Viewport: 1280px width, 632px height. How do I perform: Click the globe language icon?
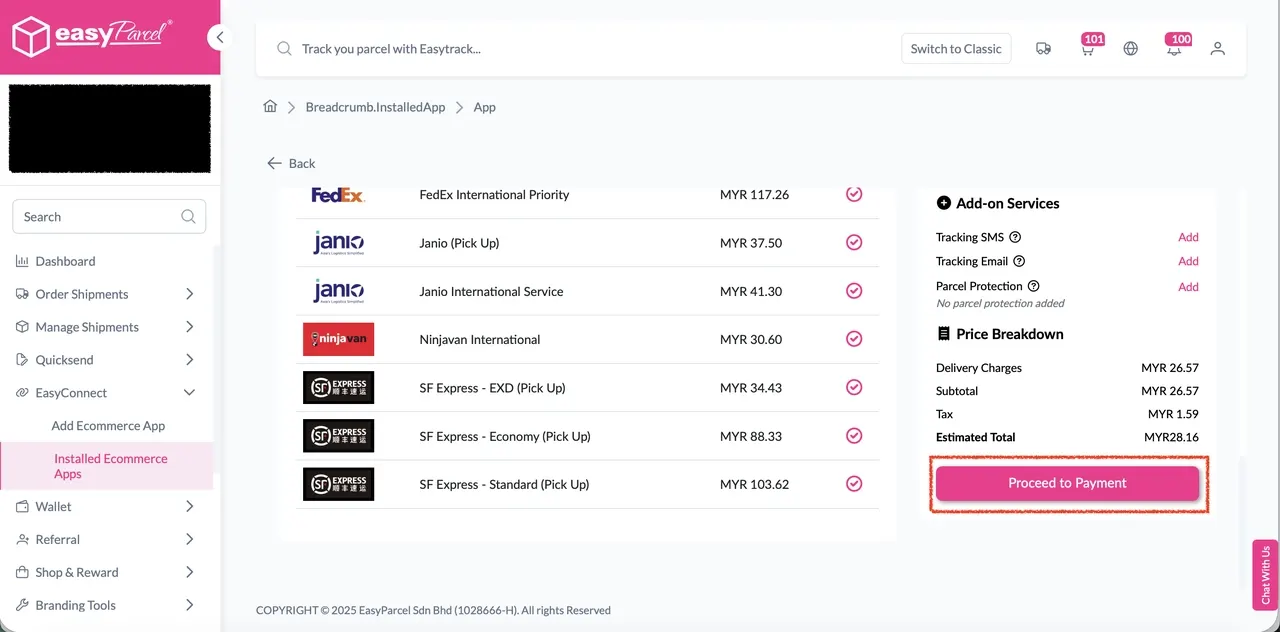coord(1130,48)
